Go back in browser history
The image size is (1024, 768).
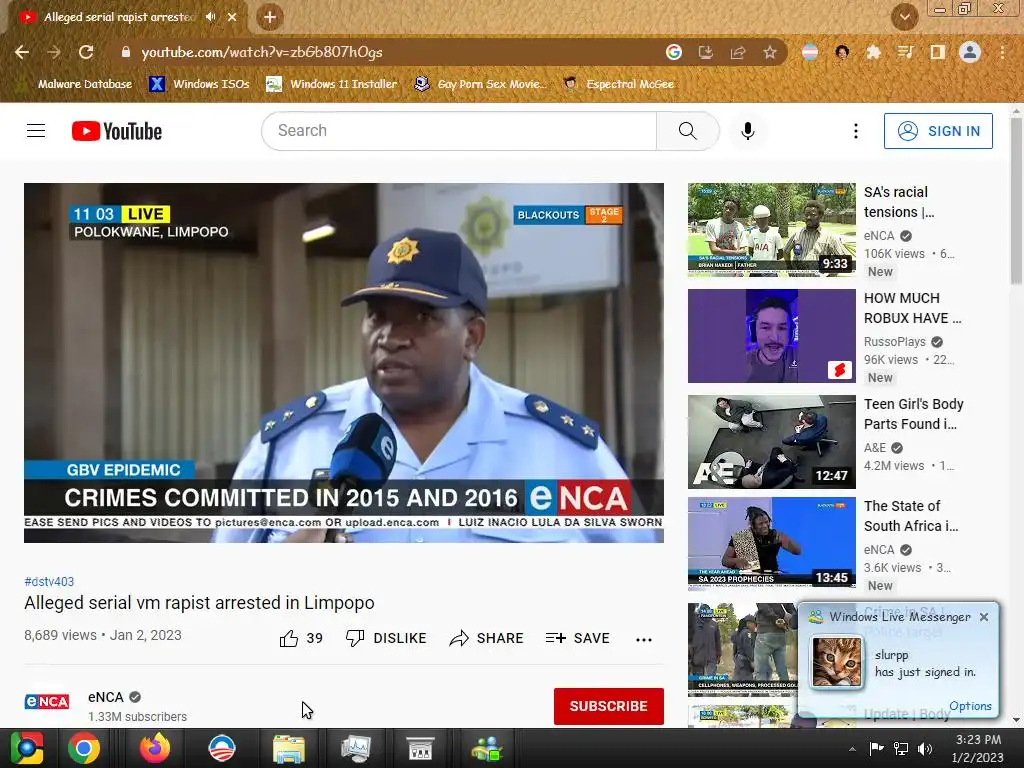[x=22, y=52]
